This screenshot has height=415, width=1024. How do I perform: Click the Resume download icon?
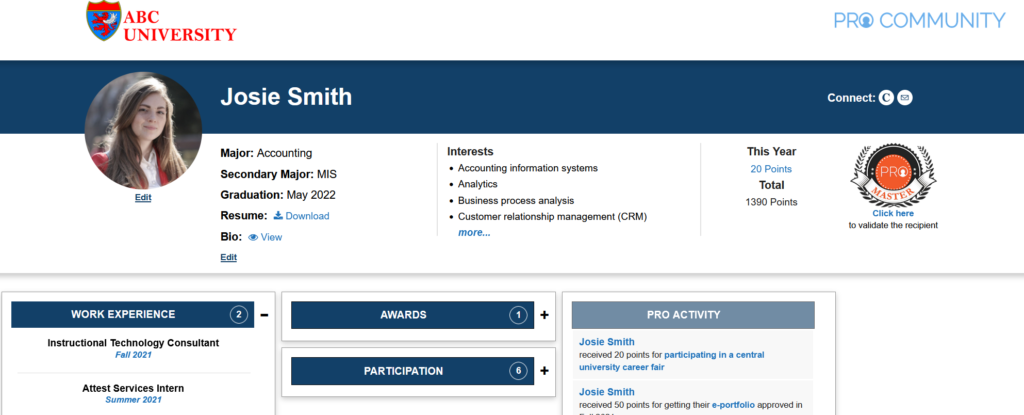click(278, 216)
